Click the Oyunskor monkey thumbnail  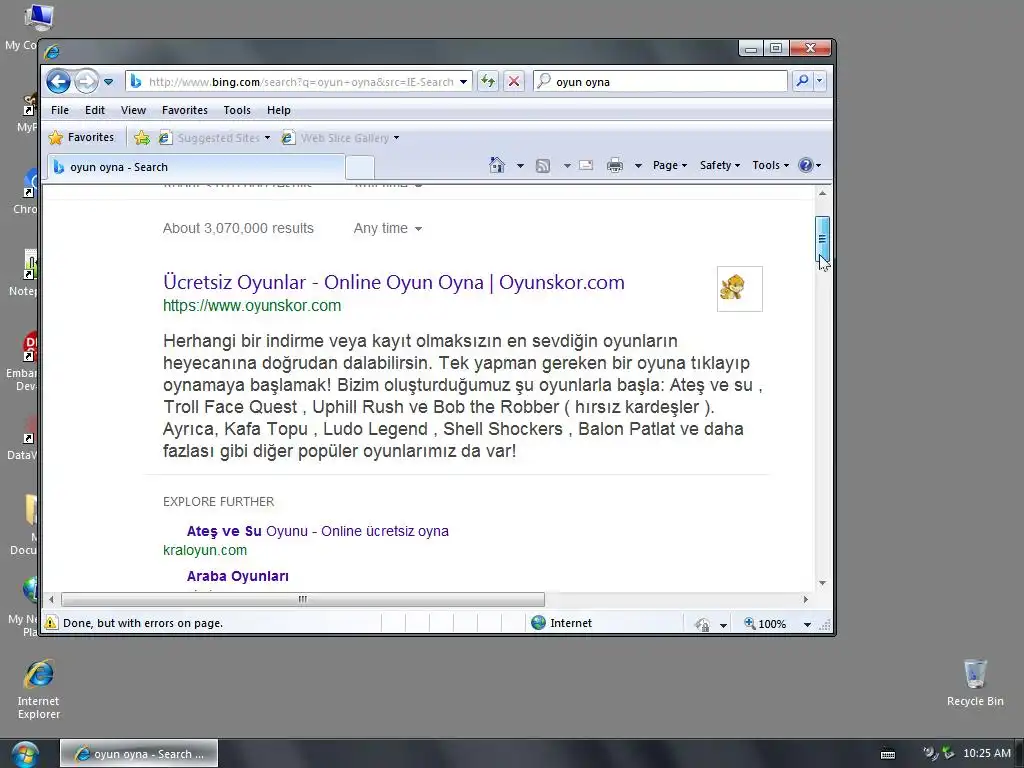(x=739, y=289)
